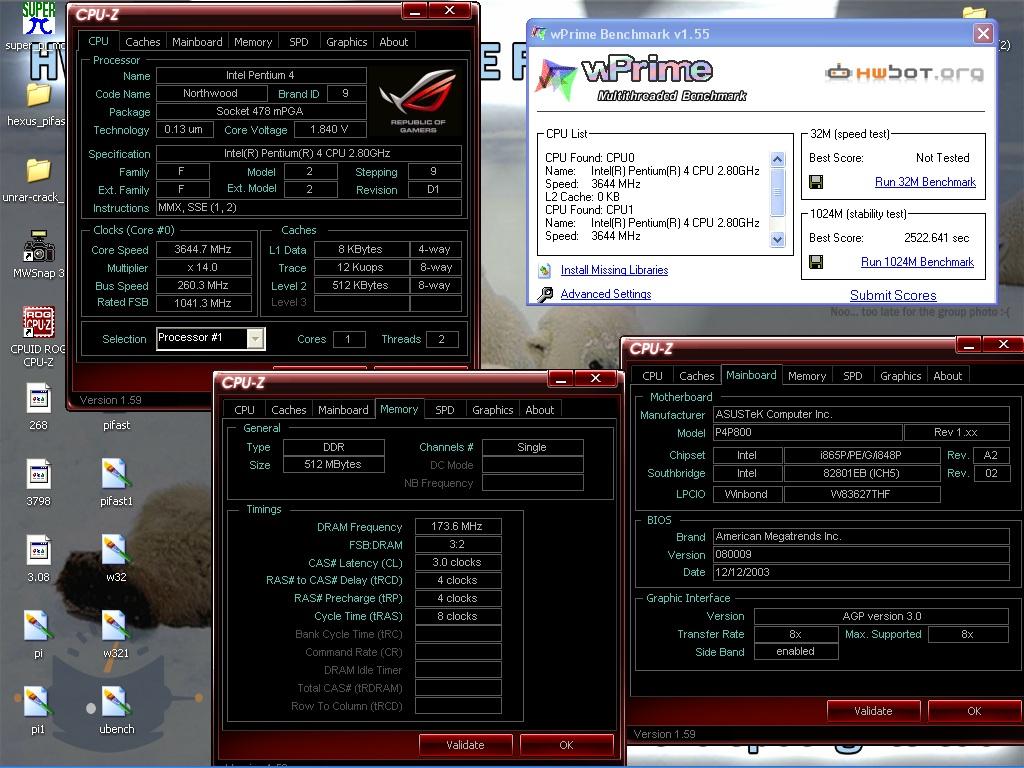The width and height of the screenshot is (1024, 768).
Task: Open the pifast1 desktop icon
Action: 116,474
